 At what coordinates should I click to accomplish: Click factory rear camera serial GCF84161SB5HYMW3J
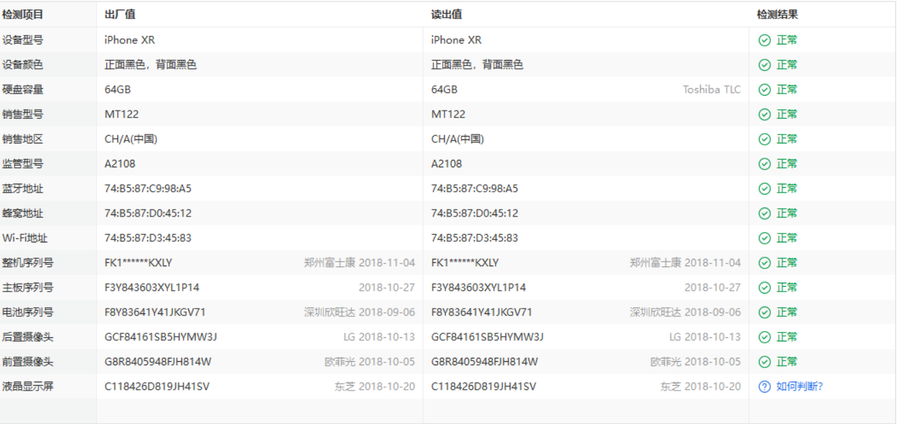[161, 337]
